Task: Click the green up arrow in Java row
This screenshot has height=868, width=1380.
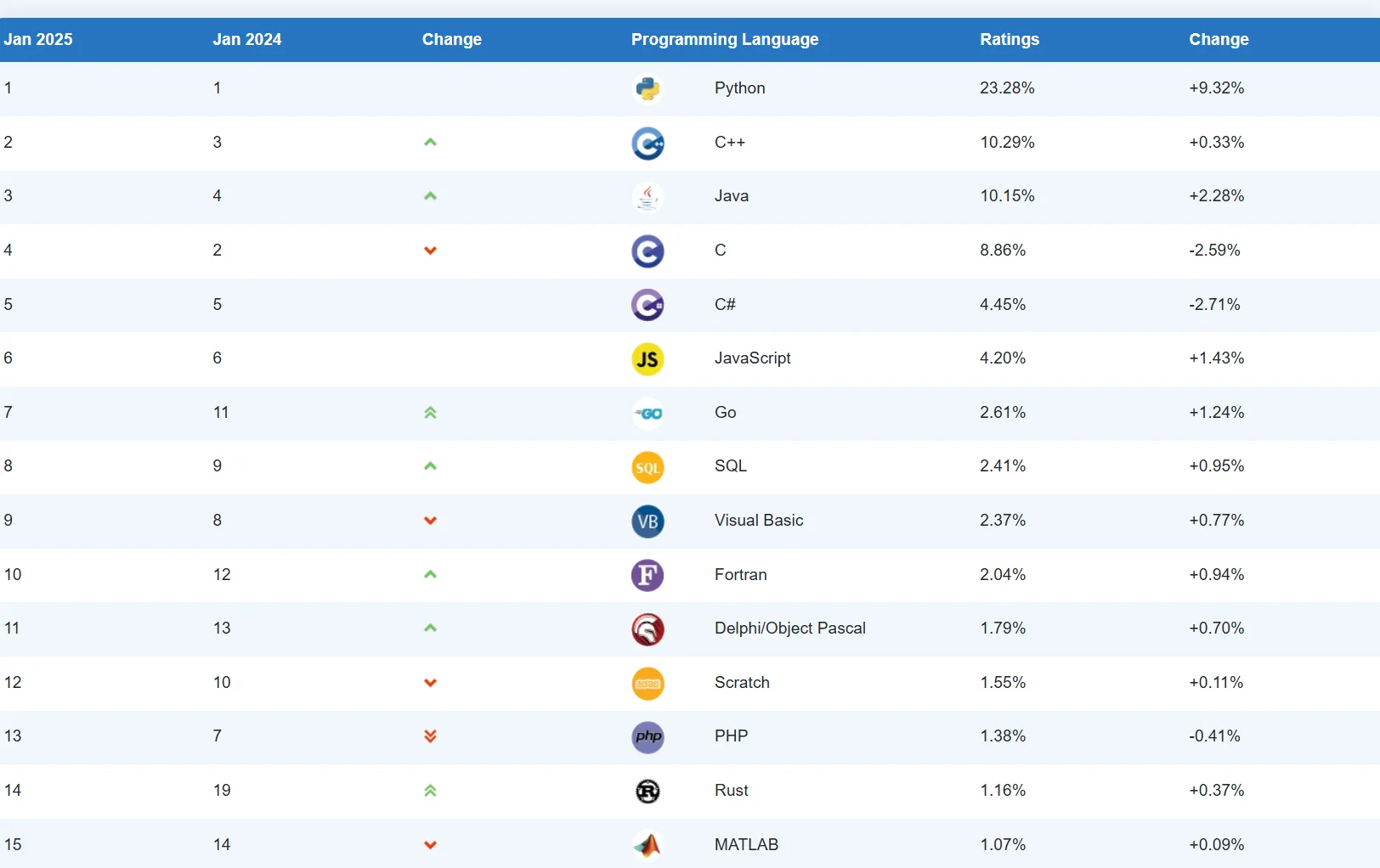Action: (430, 196)
